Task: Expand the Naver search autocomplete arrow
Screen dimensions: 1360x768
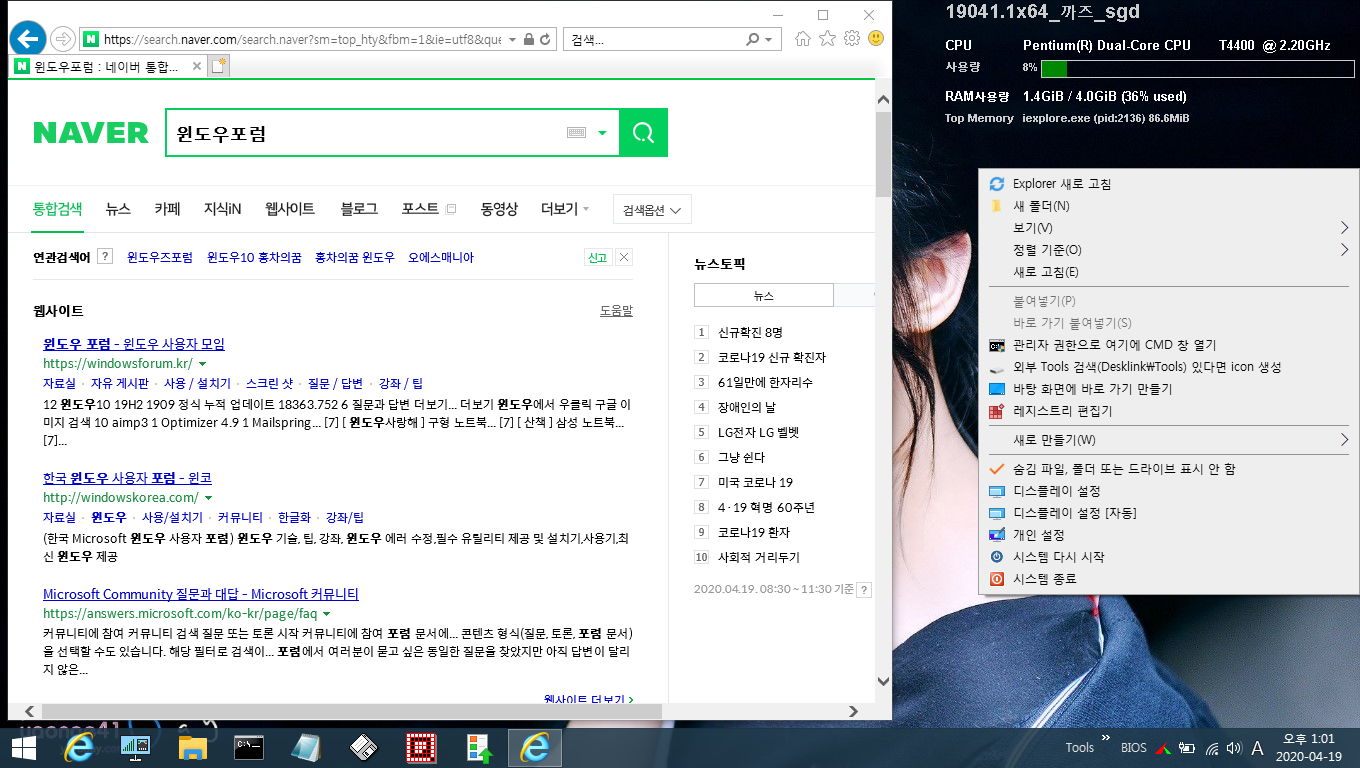Action: point(602,133)
